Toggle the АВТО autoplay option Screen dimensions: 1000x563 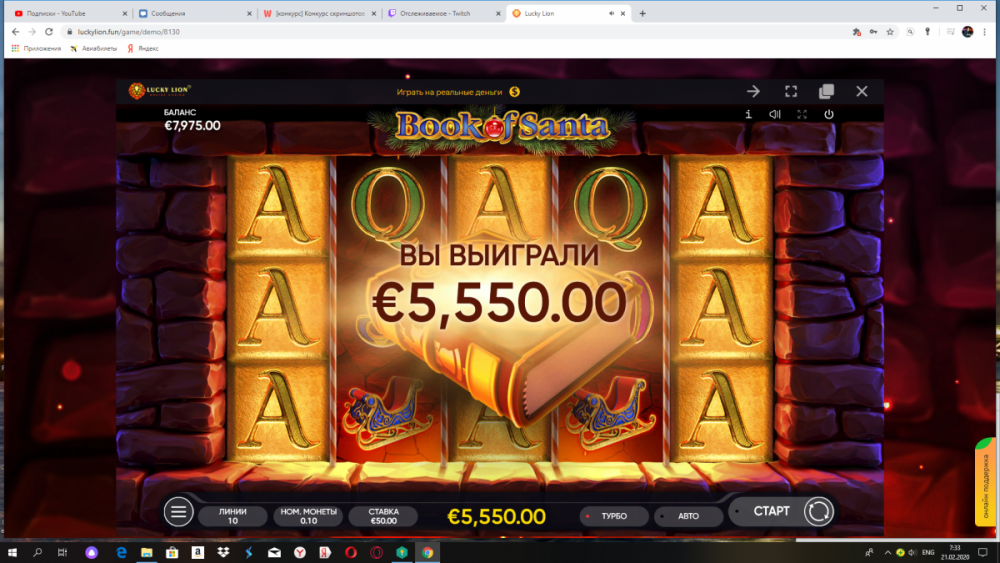tap(688, 516)
